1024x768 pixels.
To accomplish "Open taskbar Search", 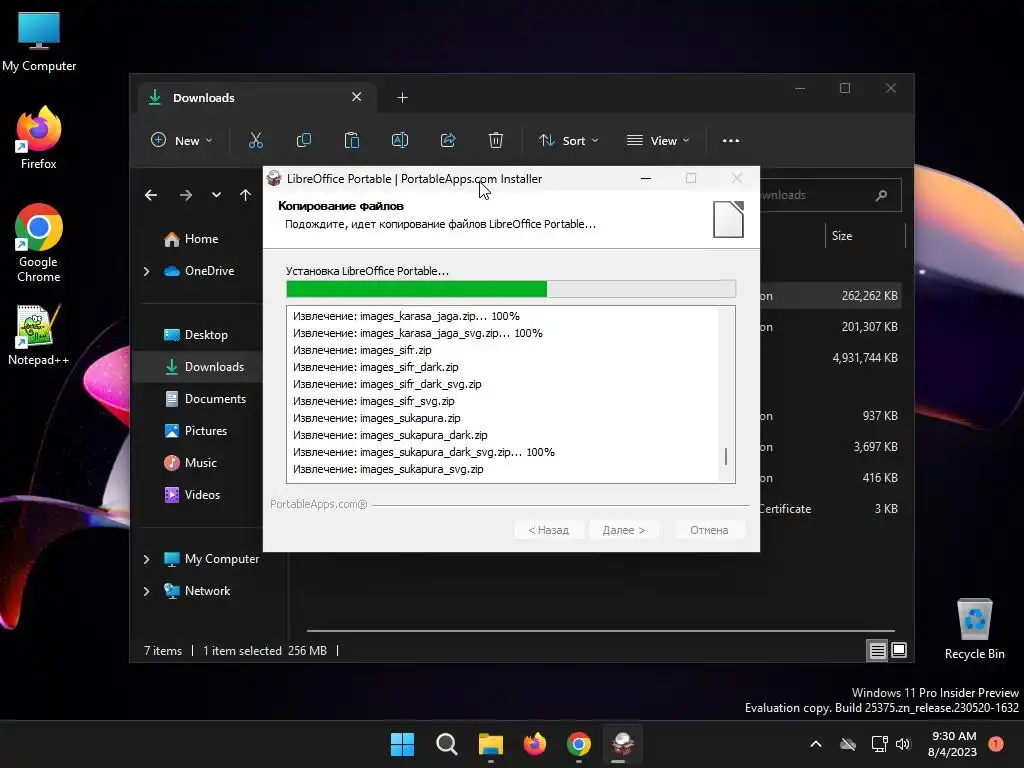I will pos(447,744).
